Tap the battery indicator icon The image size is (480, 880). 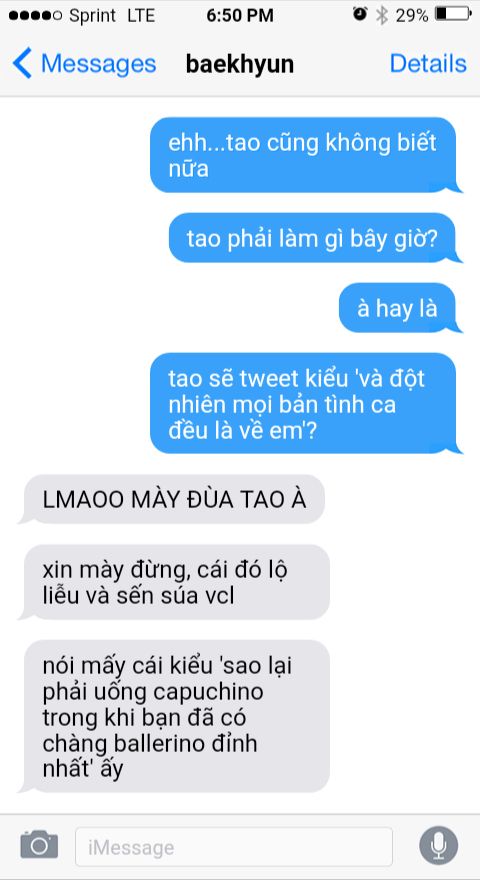coord(454,14)
